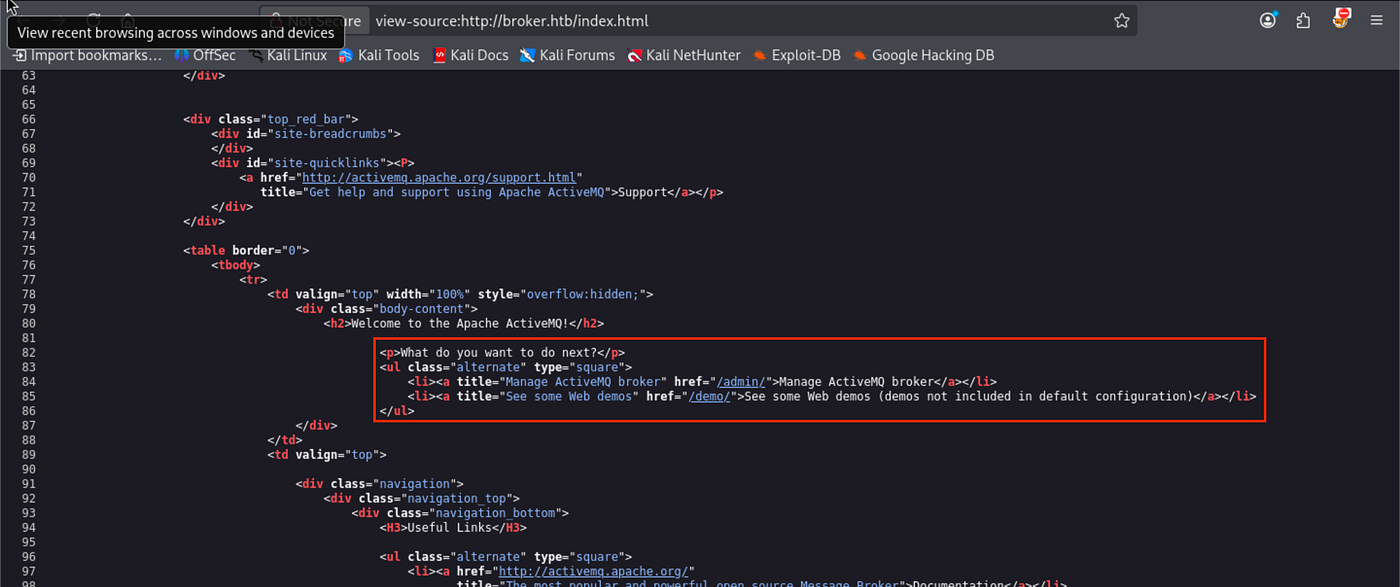
Task: Click the td valign="top" line 89
Action: pyautogui.click(x=327, y=455)
